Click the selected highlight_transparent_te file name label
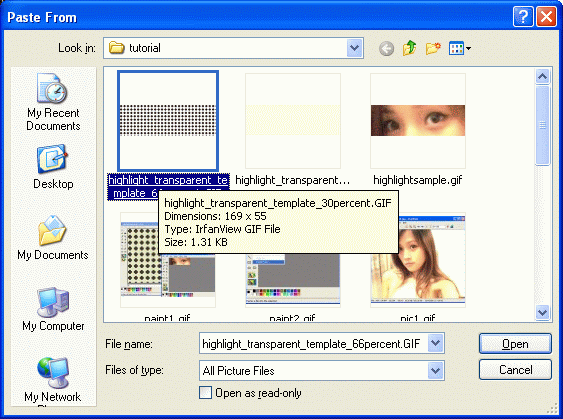Viewport: 563px width, 419px height. 168,187
